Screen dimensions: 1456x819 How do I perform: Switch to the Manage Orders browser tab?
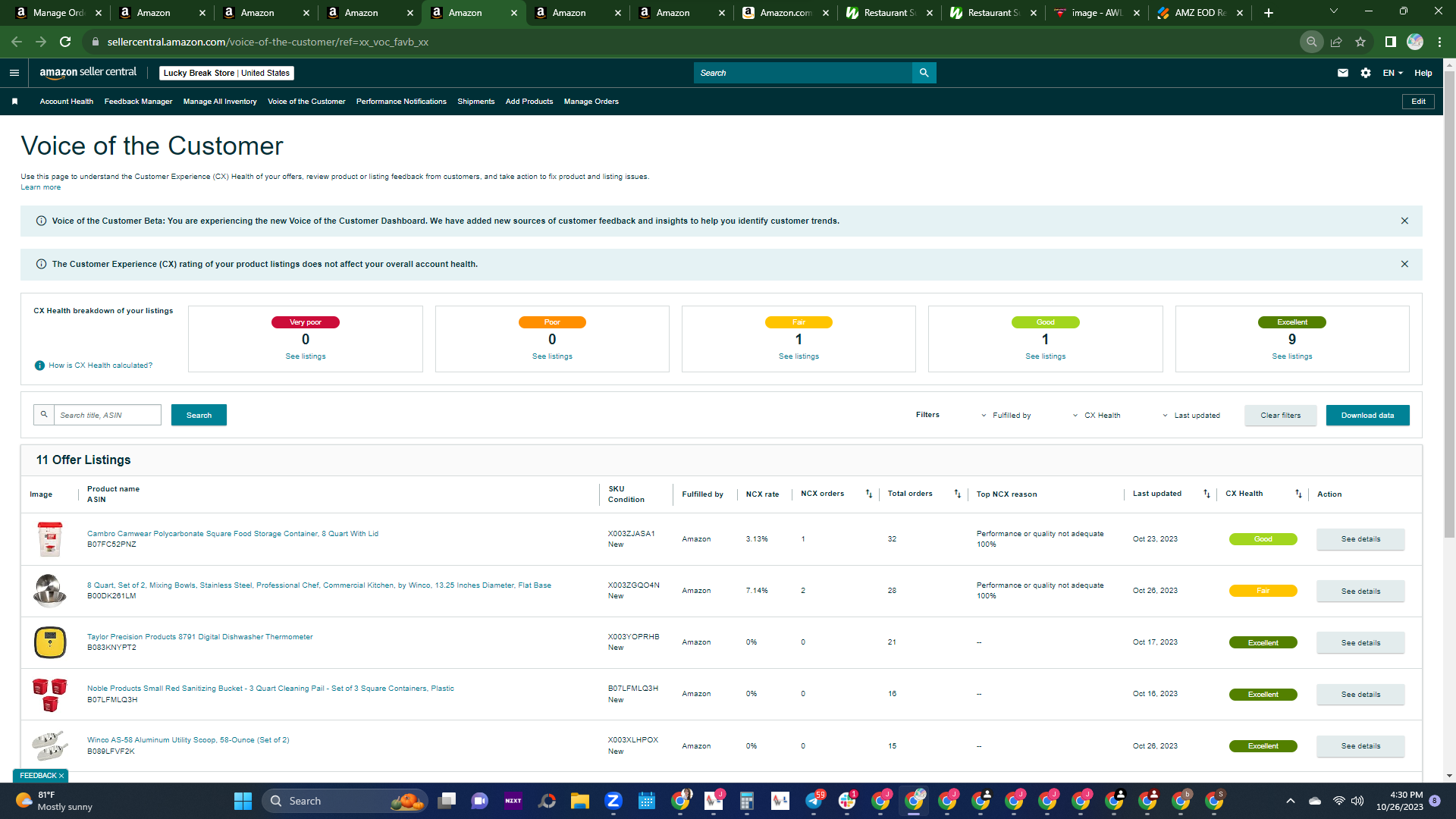coord(59,13)
